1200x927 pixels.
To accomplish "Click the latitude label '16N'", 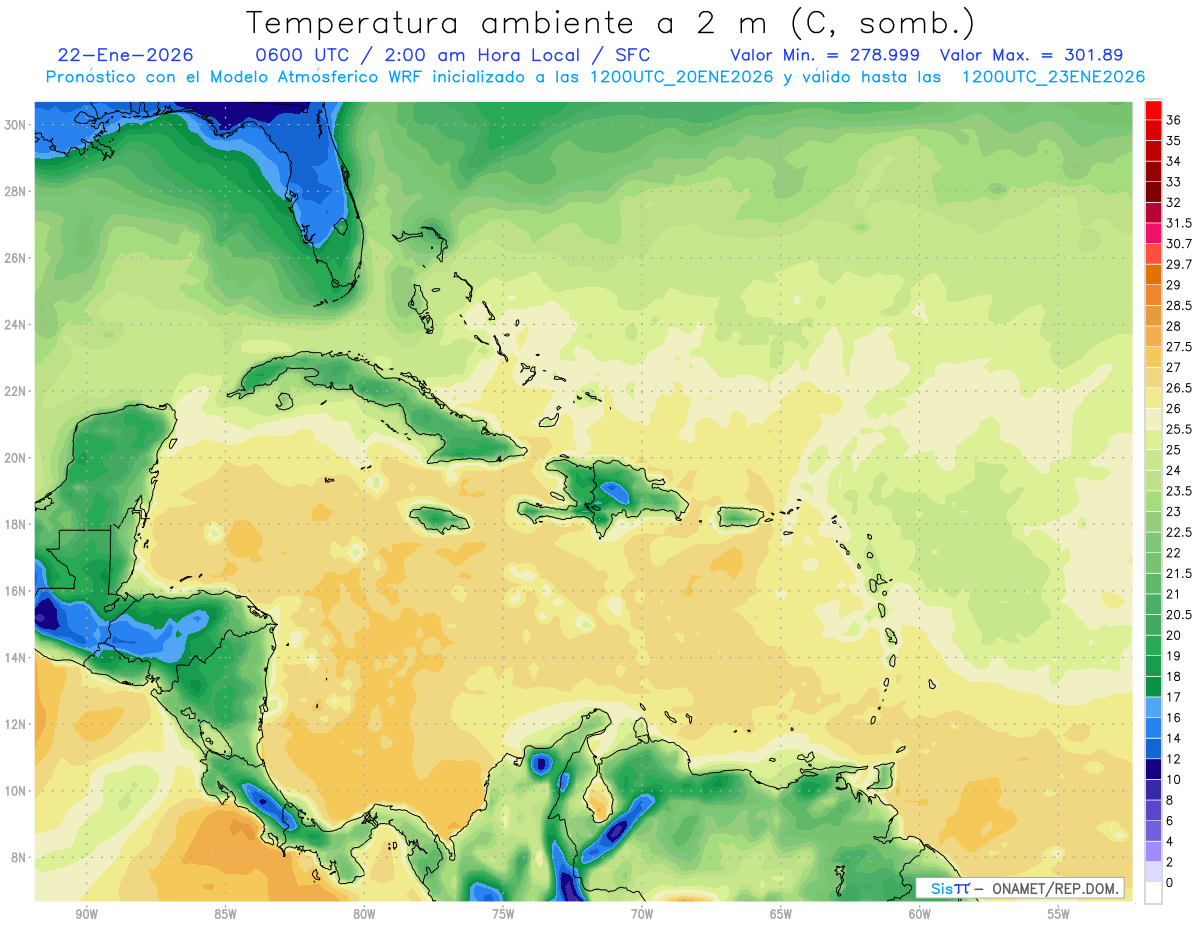I will 17,591.
